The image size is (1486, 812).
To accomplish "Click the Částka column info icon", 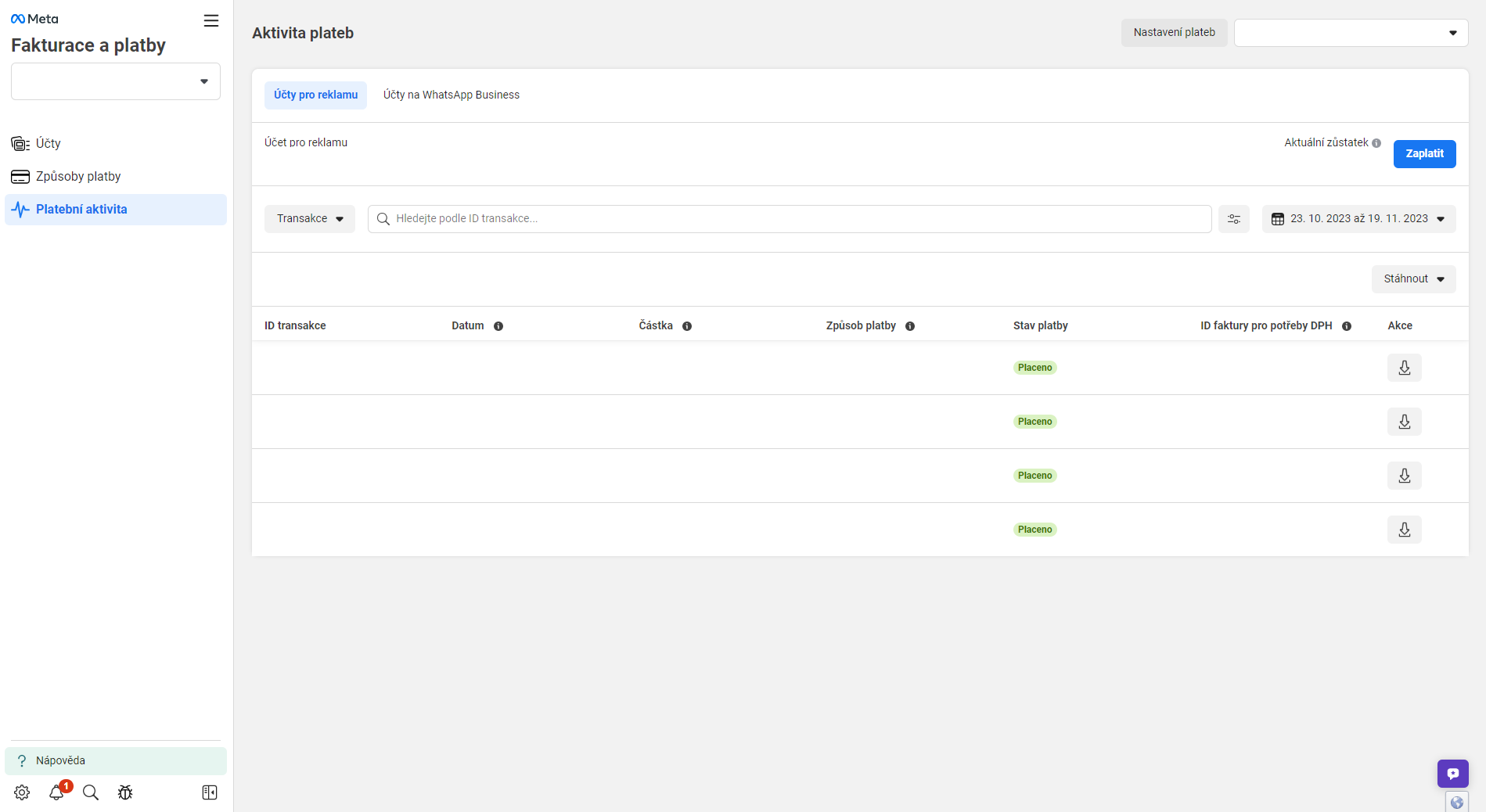I will coord(687,326).
